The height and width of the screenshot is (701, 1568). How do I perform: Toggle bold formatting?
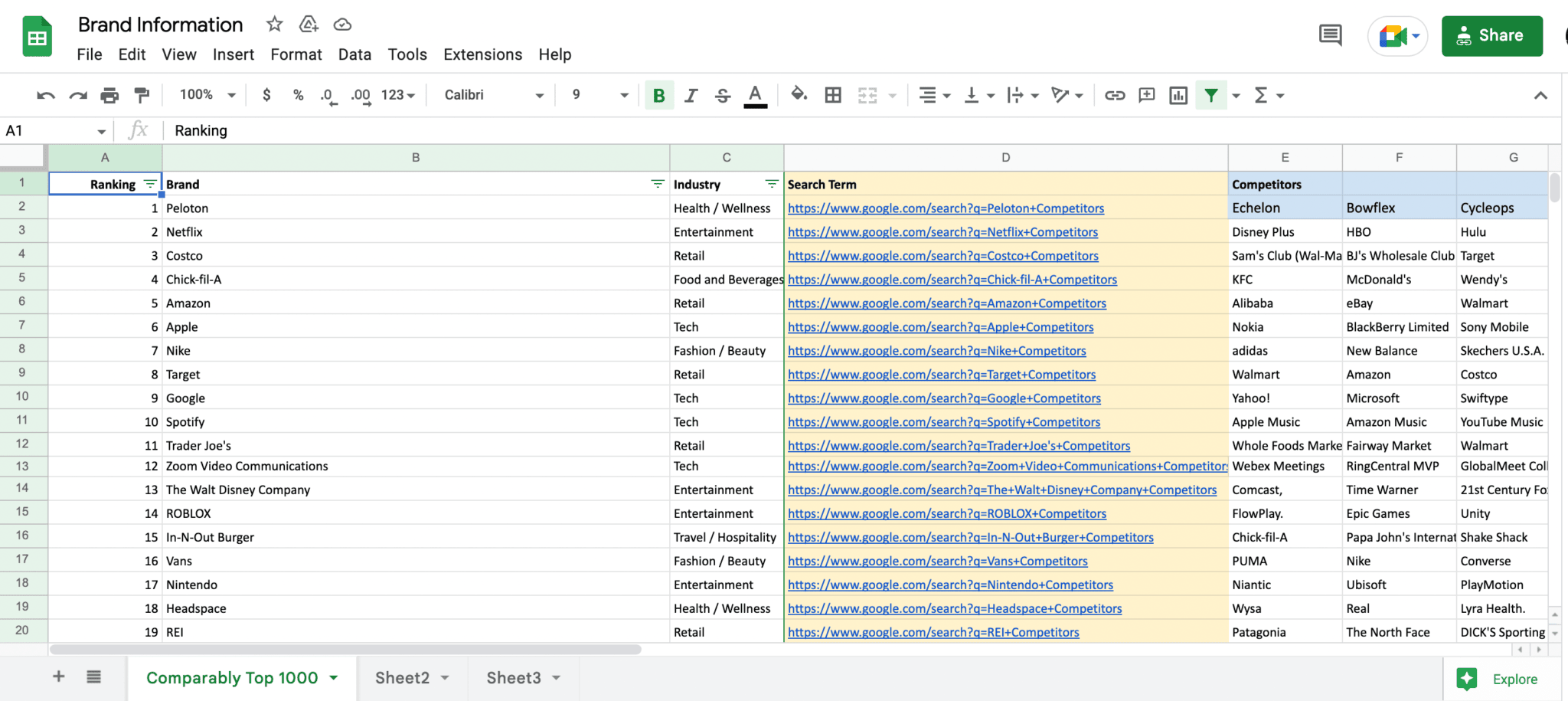659,95
